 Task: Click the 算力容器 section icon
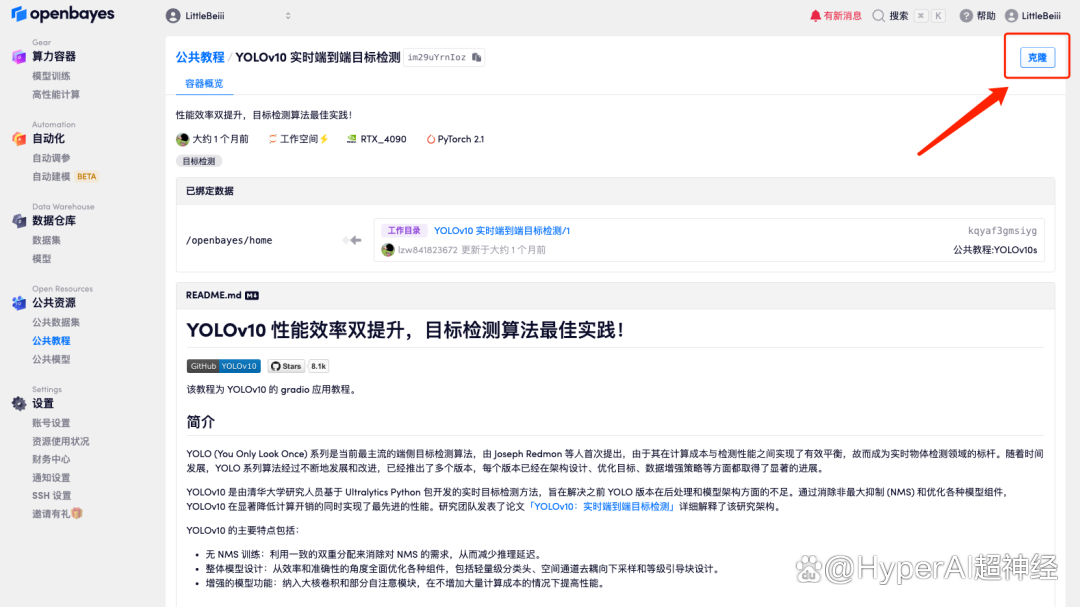point(19,56)
